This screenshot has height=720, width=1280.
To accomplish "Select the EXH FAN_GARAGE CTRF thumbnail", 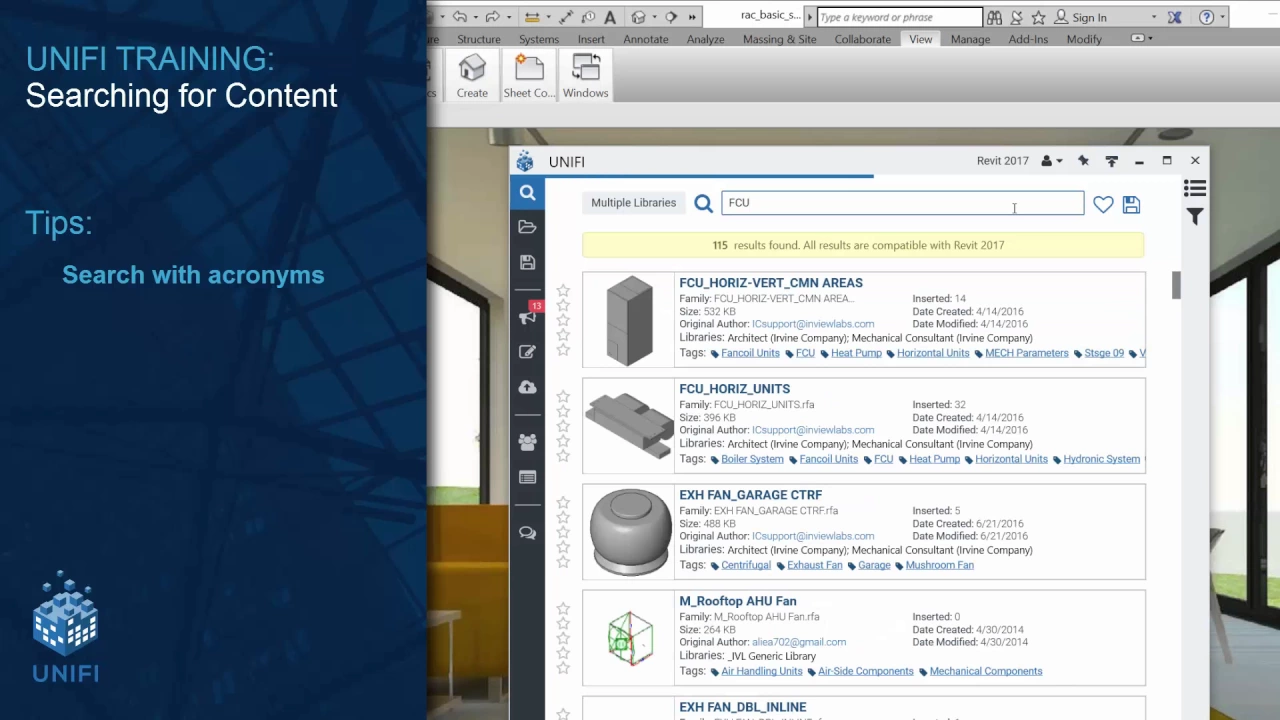I will coord(630,532).
